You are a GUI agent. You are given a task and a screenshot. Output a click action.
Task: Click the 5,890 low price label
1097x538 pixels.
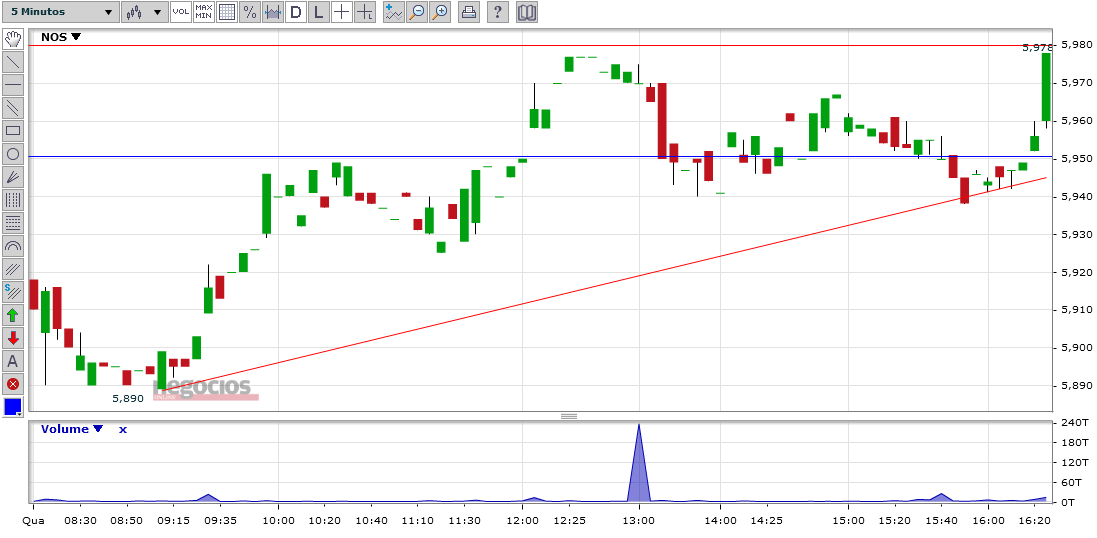[x=128, y=399]
